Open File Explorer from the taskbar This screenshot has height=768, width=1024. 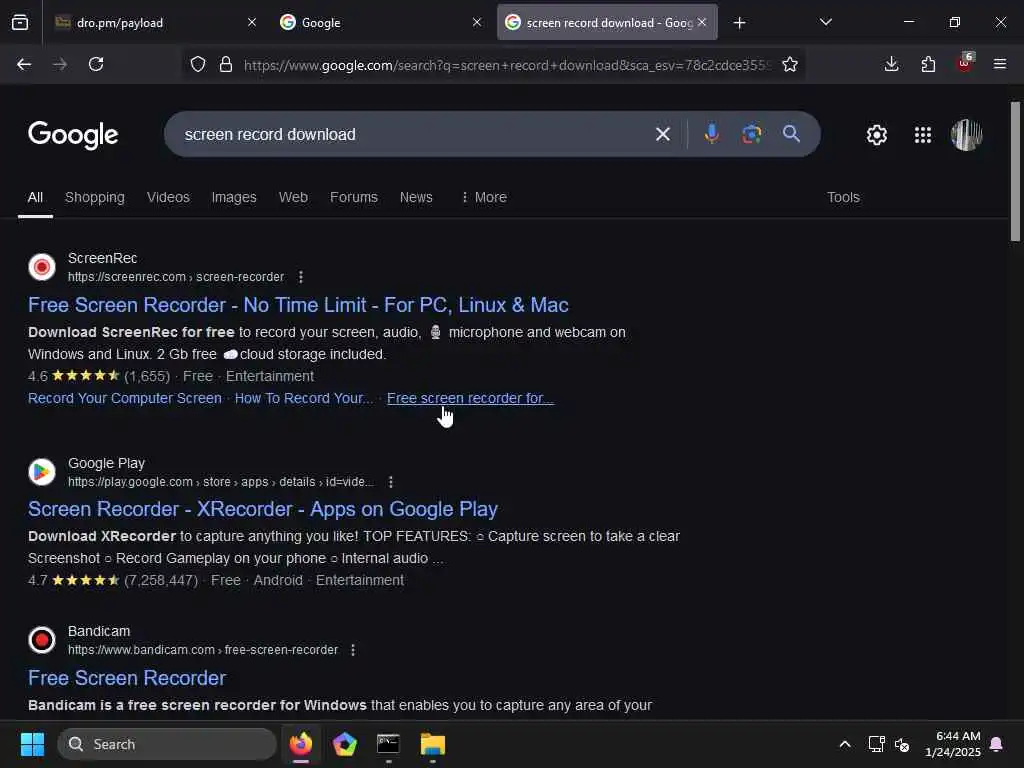pyautogui.click(x=432, y=744)
